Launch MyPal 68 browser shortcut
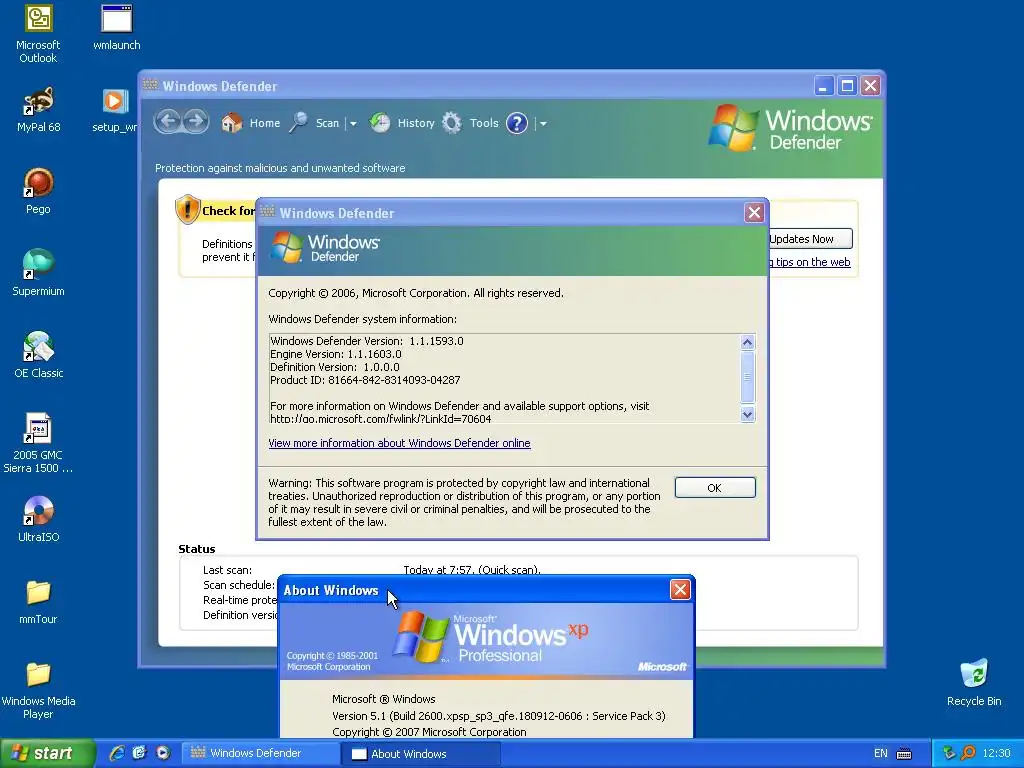This screenshot has width=1024, height=768. pos(38,110)
